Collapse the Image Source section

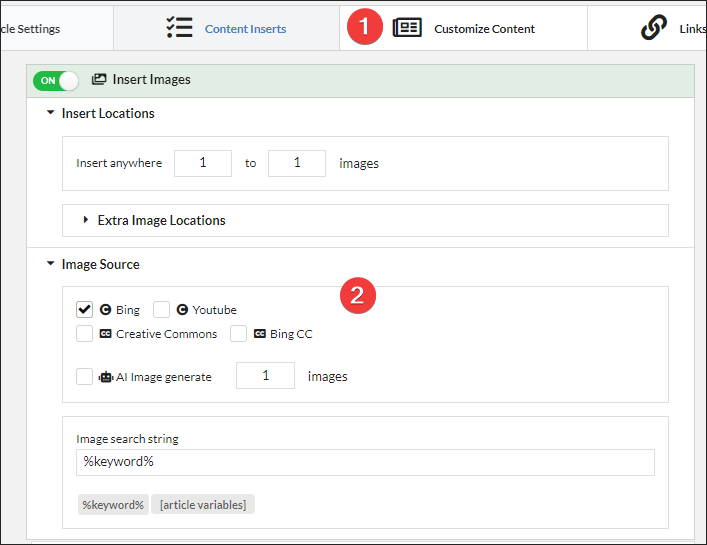[50, 263]
